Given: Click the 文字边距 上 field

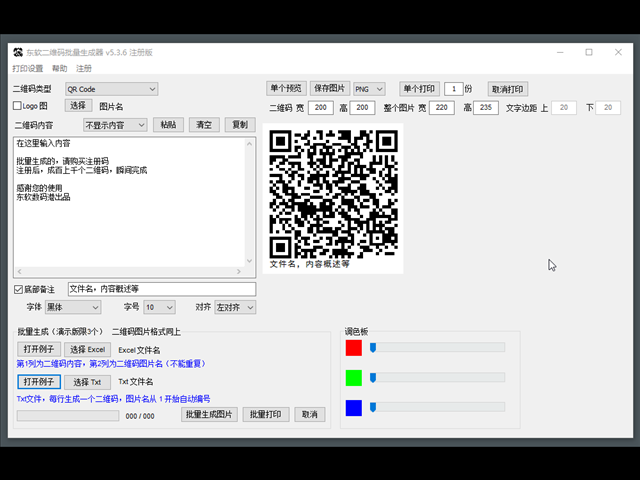Looking at the screenshot, I should pyautogui.click(x=564, y=108).
